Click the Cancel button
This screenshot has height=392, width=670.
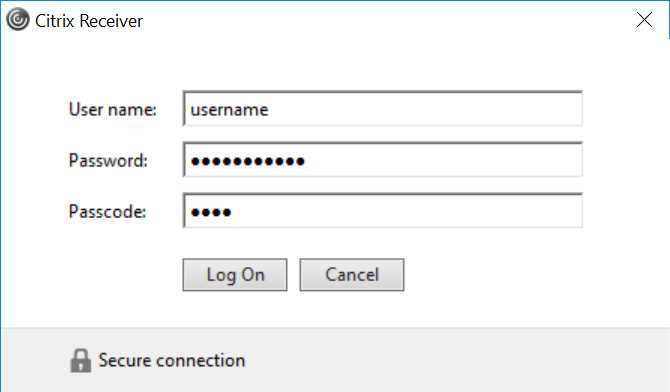tap(352, 275)
